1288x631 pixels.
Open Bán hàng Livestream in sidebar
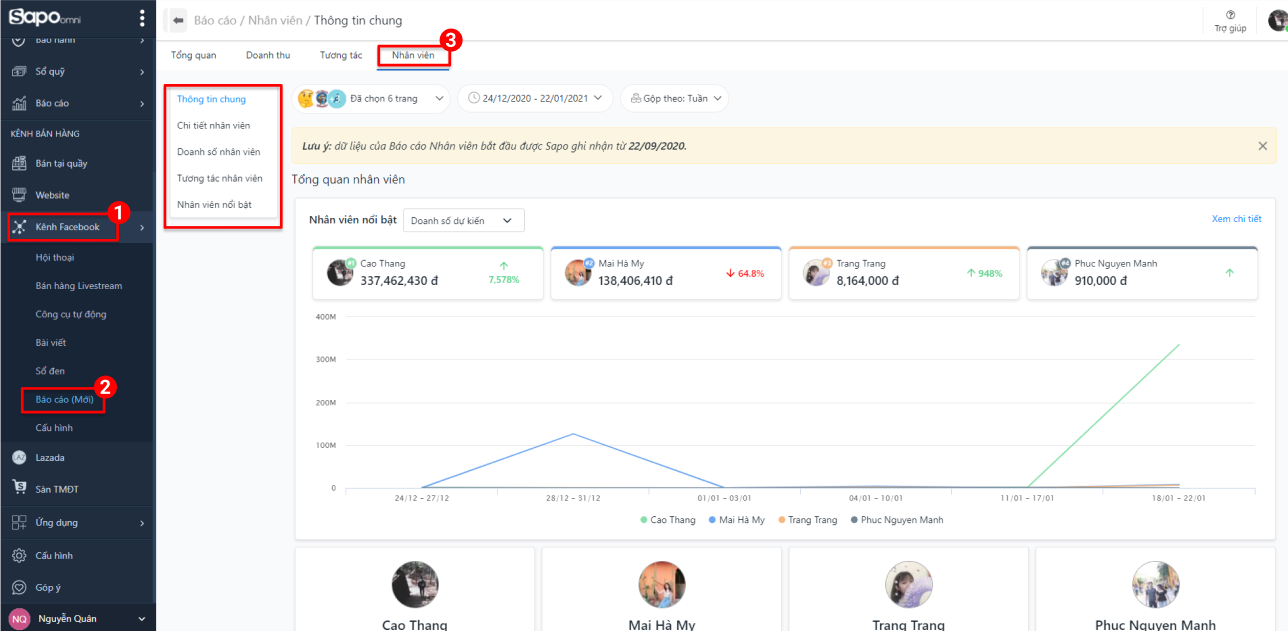coord(78,286)
